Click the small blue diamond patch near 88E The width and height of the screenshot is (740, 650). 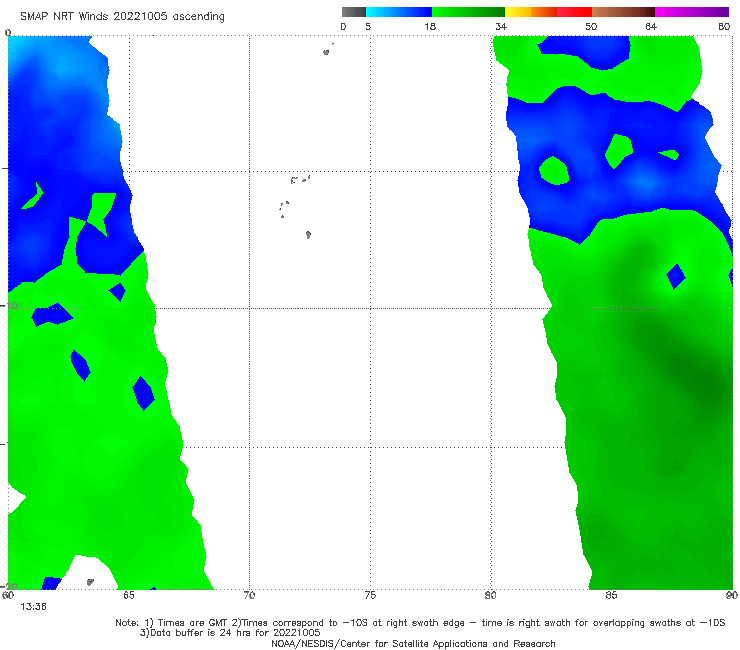(676, 277)
